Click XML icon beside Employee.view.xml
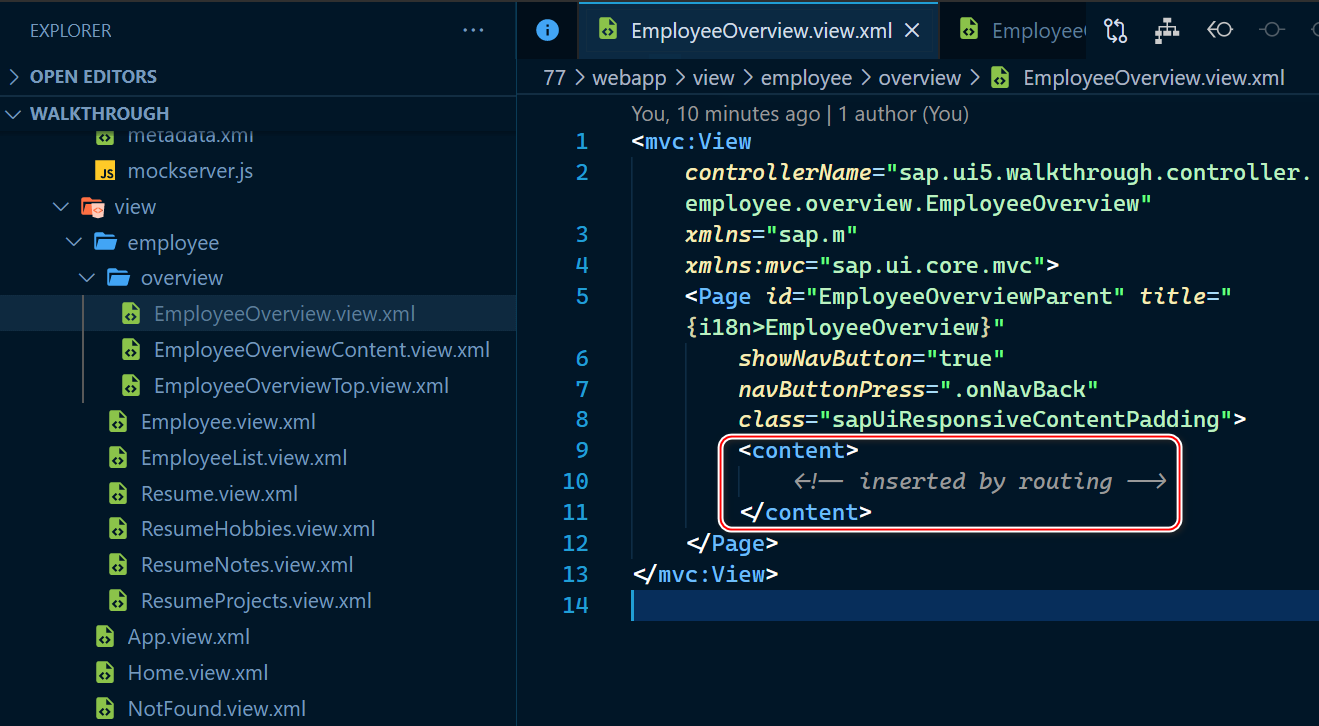The image size is (1319, 726). (x=118, y=422)
